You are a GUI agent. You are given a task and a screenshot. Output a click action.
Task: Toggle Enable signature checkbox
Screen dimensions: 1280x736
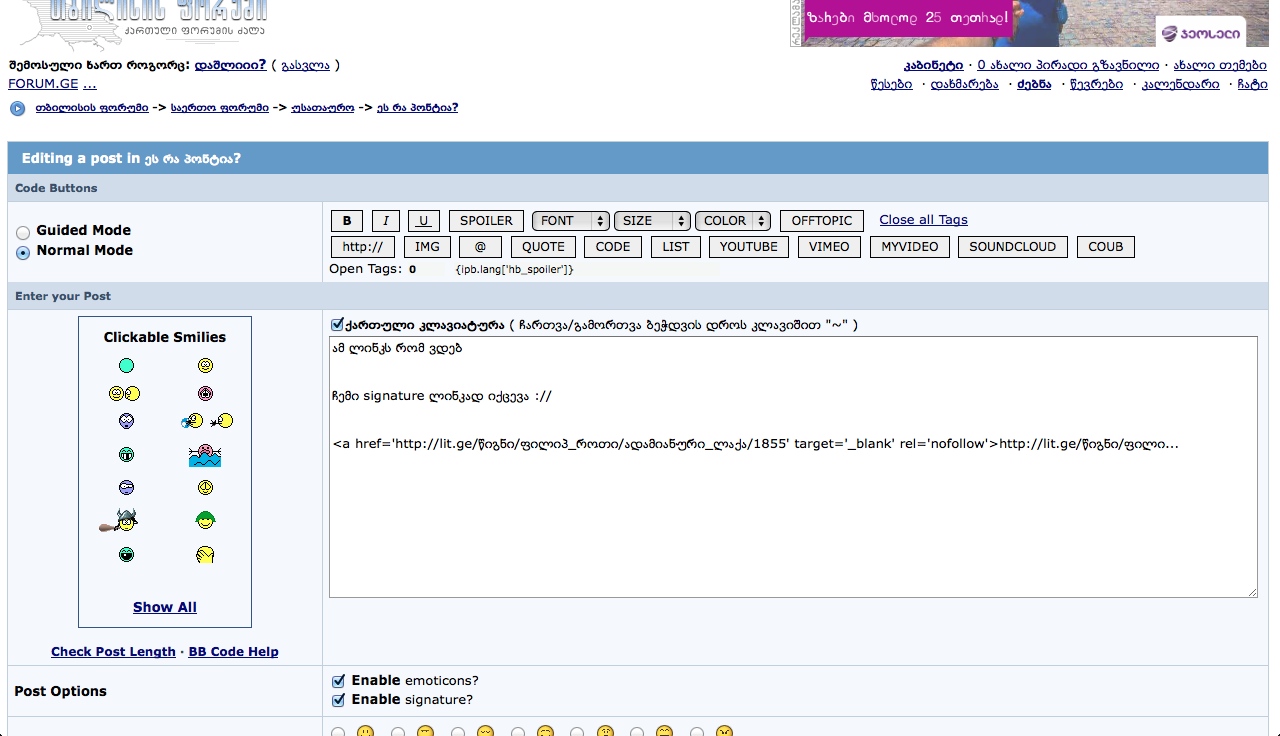(x=338, y=700)
